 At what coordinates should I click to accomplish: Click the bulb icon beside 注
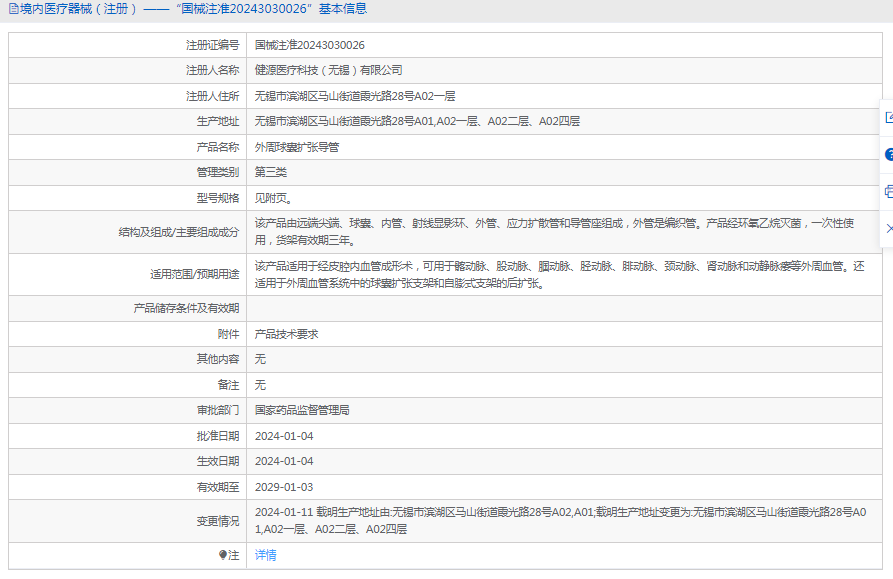[x=223, y=555]
